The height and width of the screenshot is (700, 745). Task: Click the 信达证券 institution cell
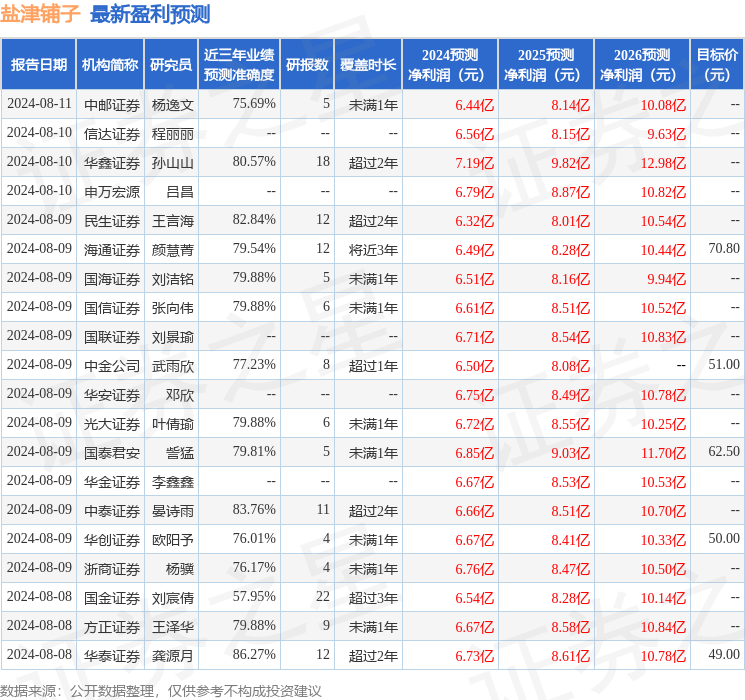pyautogui.click(x=112, y=134)
